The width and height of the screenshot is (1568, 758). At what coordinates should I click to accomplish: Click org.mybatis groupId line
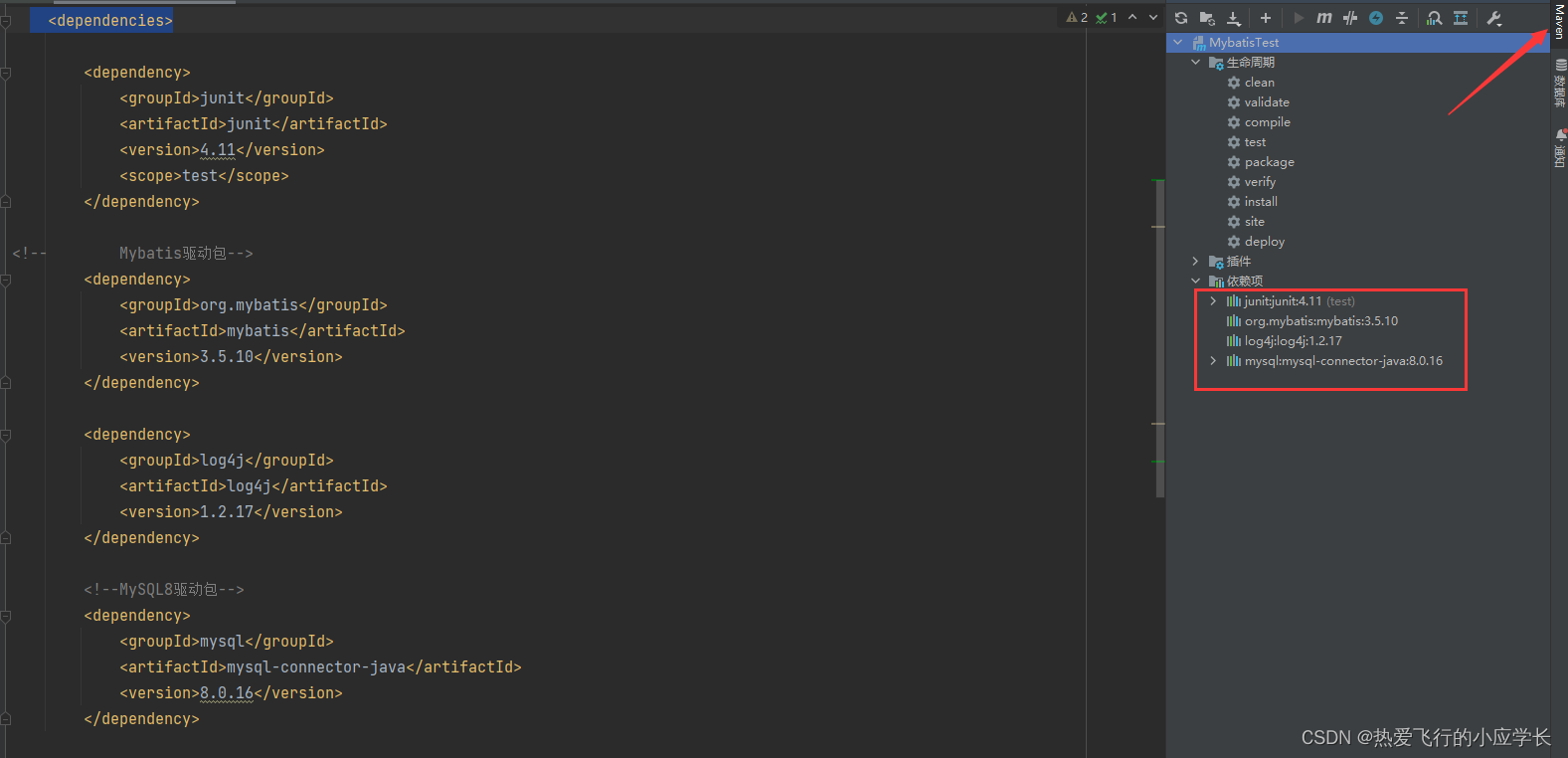254,305
